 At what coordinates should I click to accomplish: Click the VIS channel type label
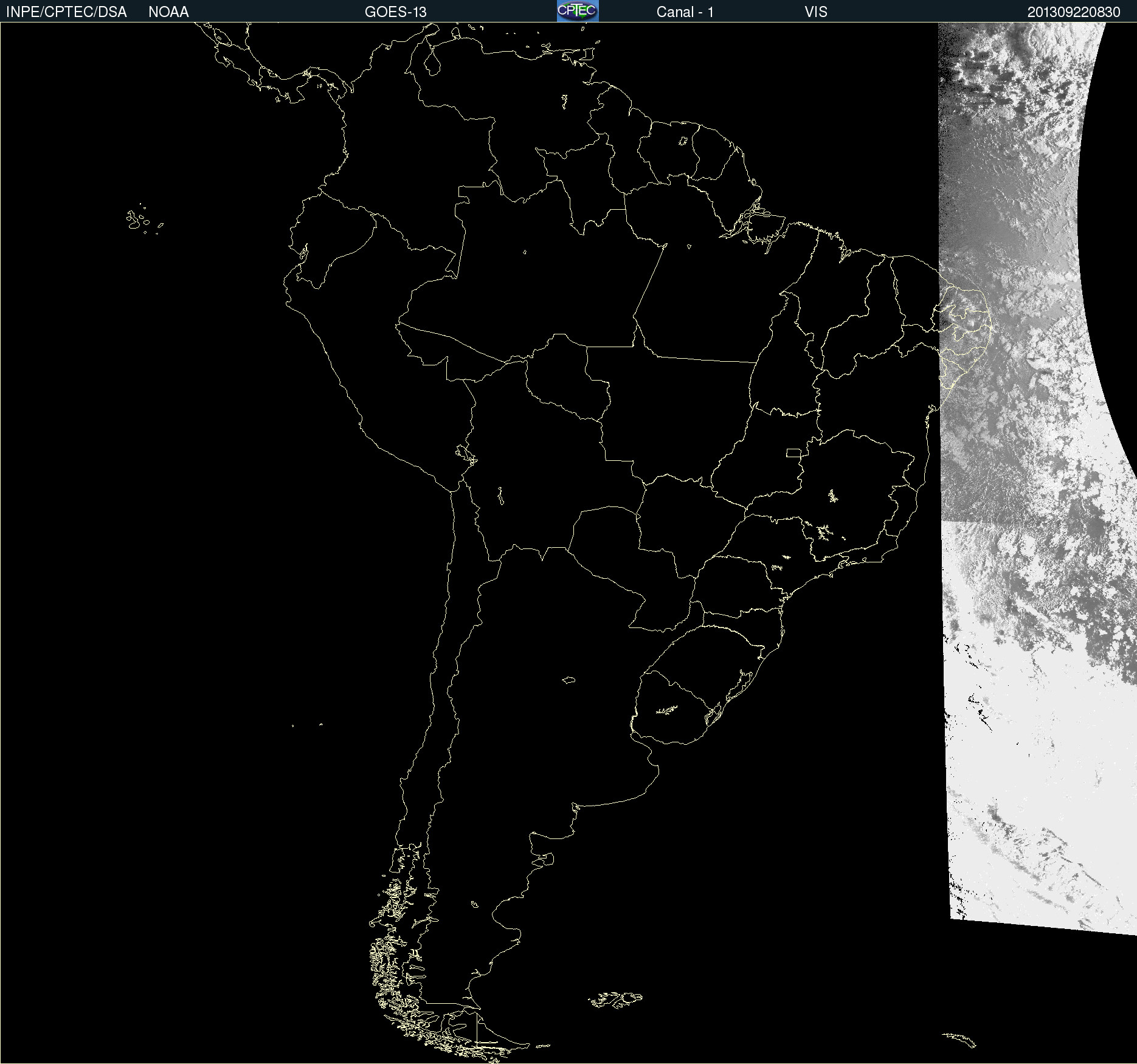[815, 12]
